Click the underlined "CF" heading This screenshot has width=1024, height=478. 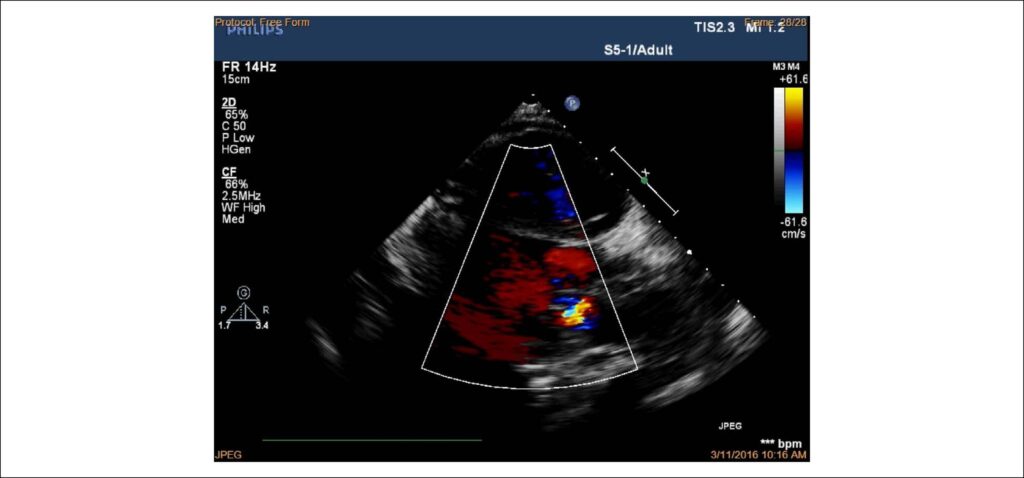(230, 172)
